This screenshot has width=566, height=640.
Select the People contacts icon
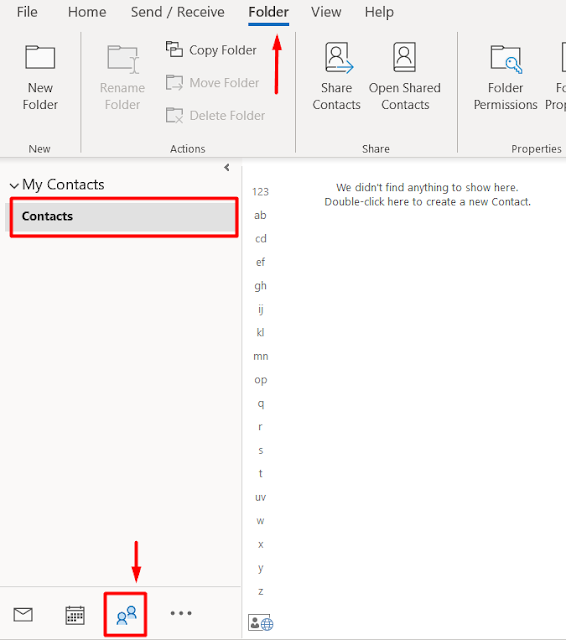126,615
